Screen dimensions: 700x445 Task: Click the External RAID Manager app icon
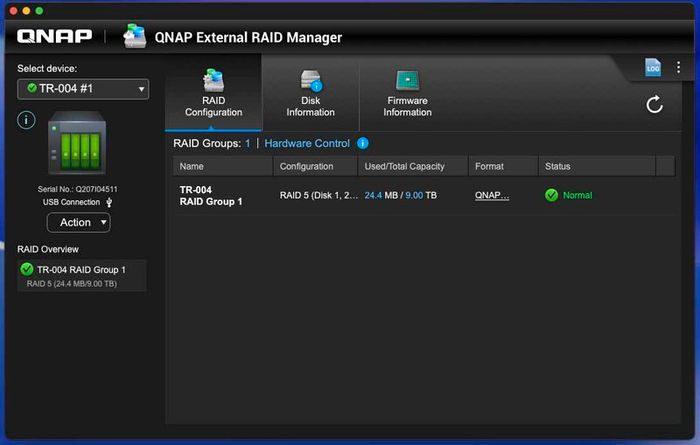[134, 36]
